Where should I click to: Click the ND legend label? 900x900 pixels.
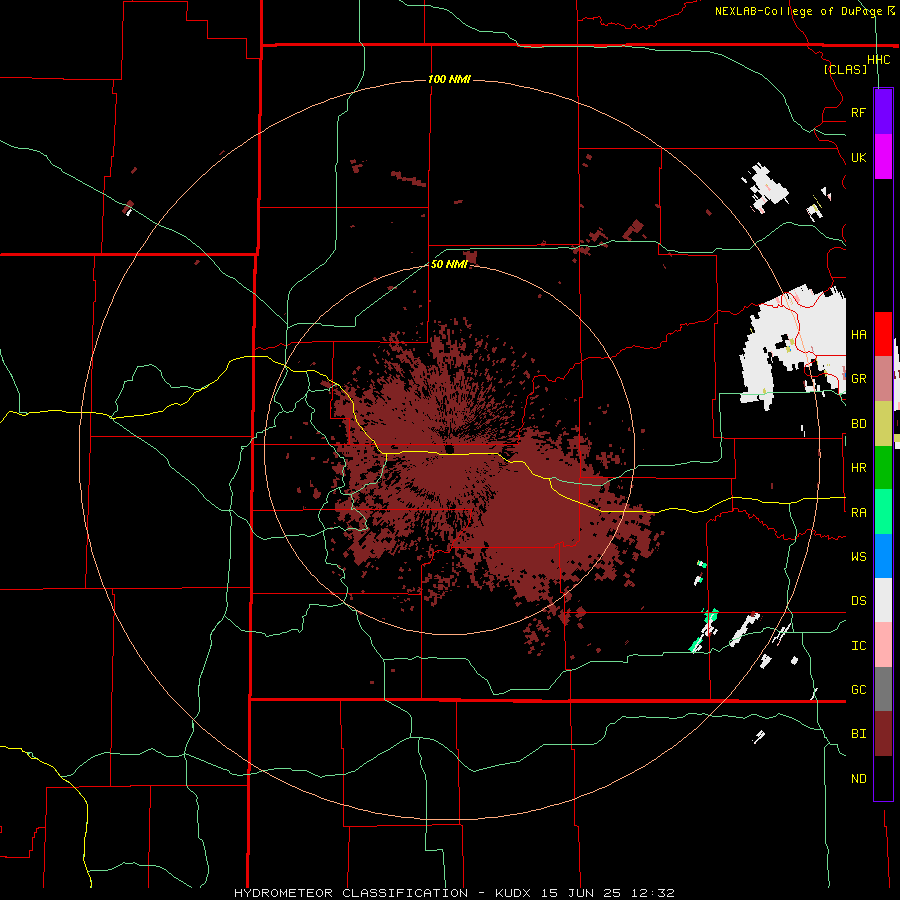click(858, 779)
